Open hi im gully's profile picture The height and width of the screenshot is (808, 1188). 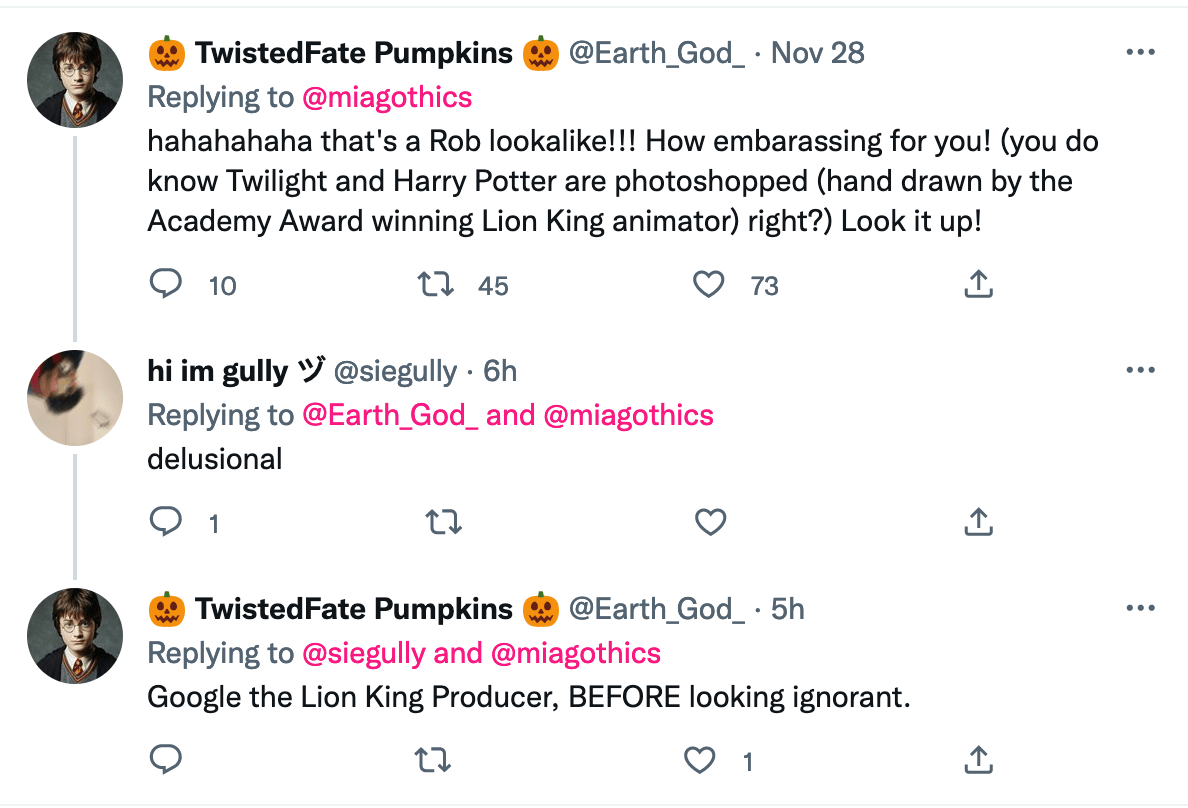pos(75,397)
